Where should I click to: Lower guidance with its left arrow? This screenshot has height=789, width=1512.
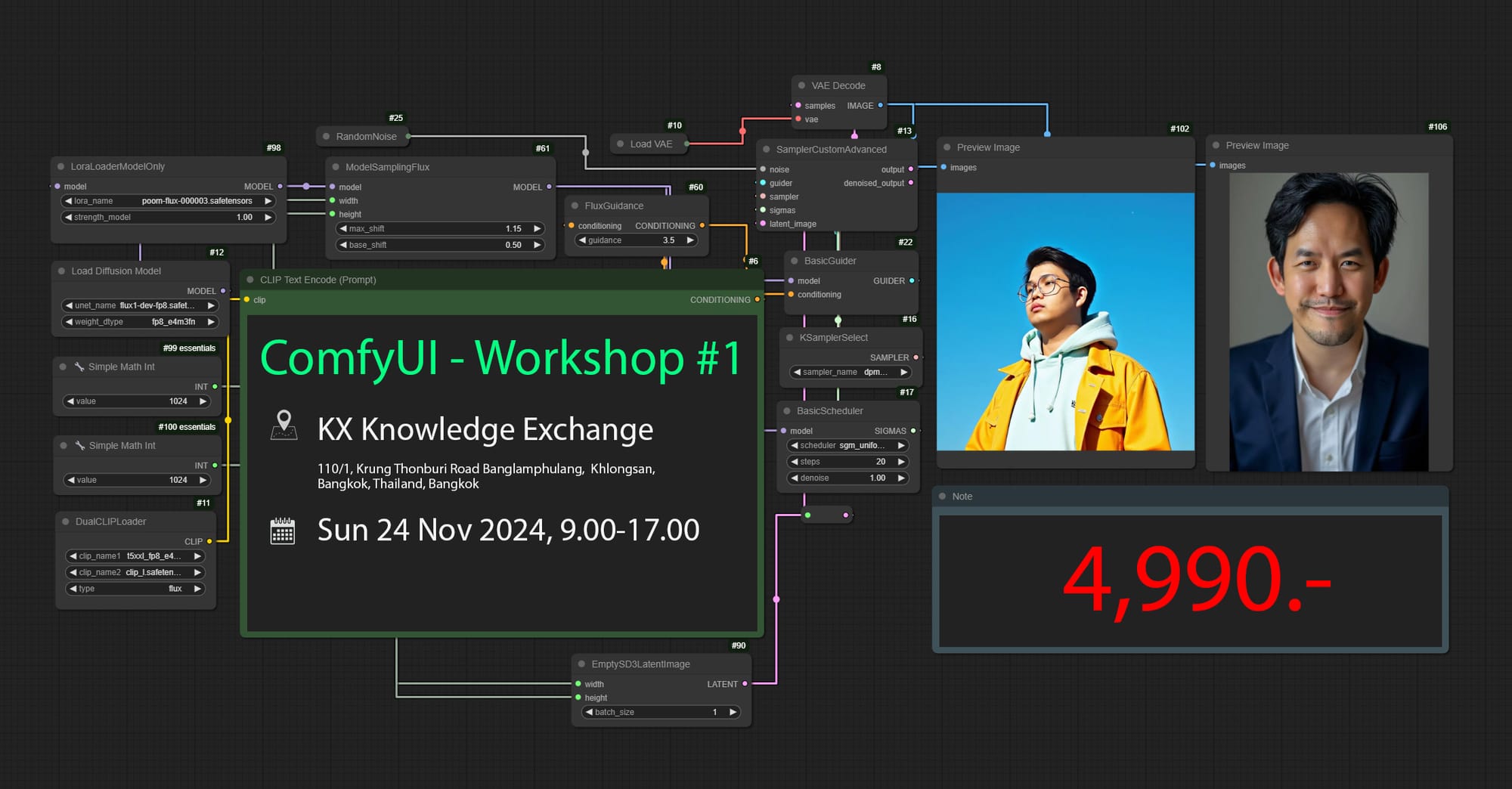click(582, 240)
